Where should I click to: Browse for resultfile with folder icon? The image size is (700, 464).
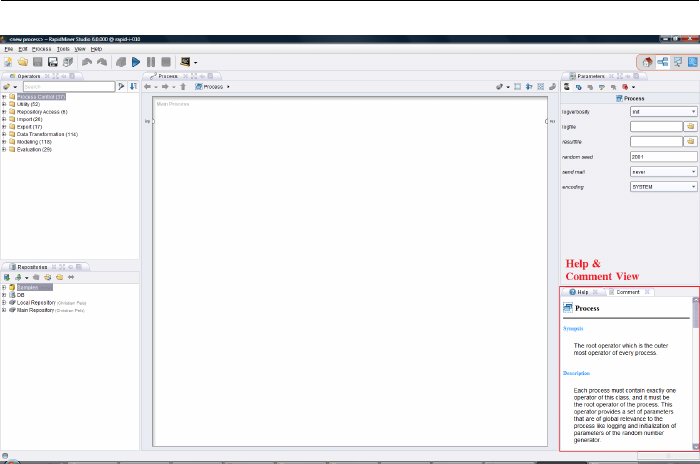691,142
